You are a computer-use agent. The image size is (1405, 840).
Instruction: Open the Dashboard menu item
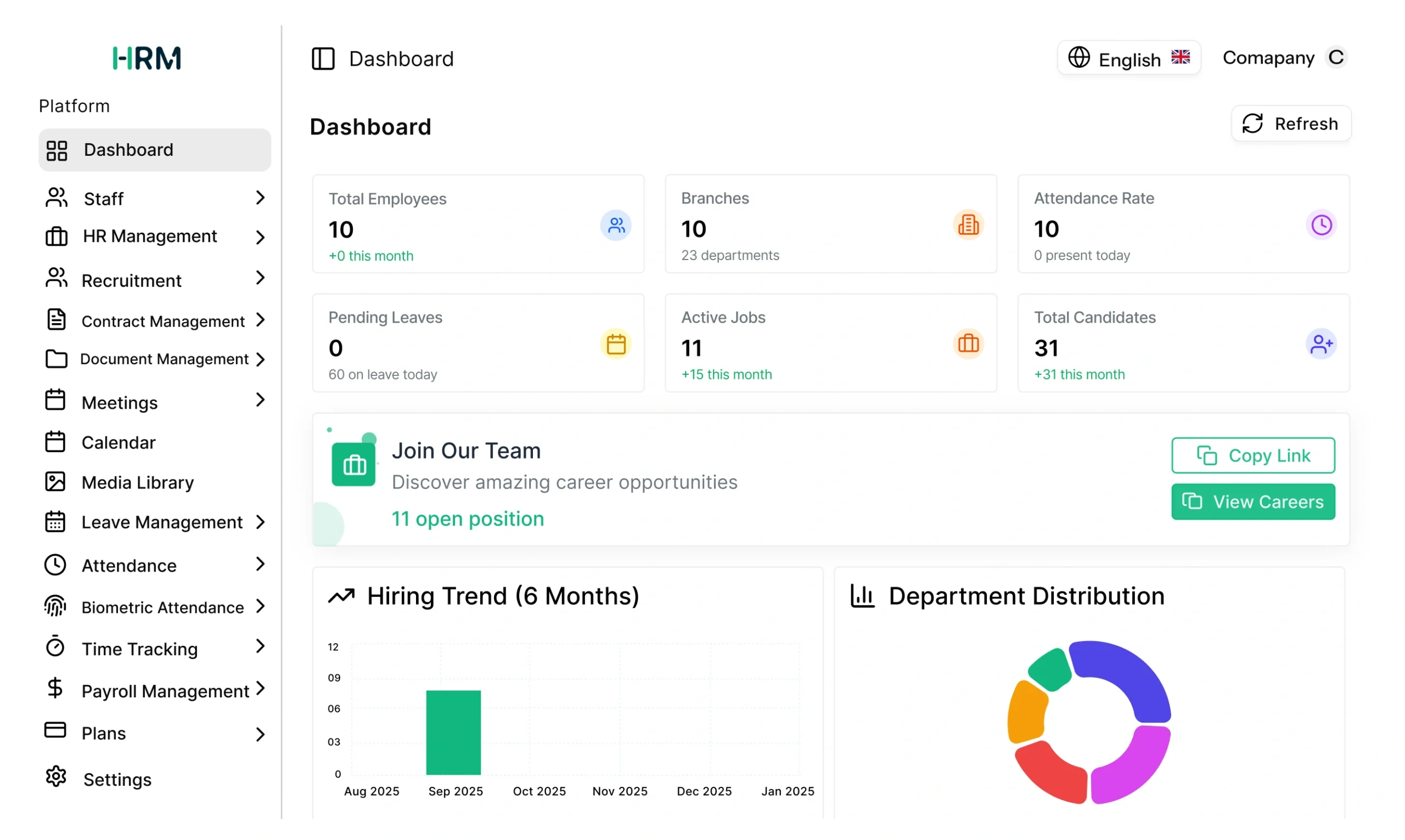(x=128, y=149)
